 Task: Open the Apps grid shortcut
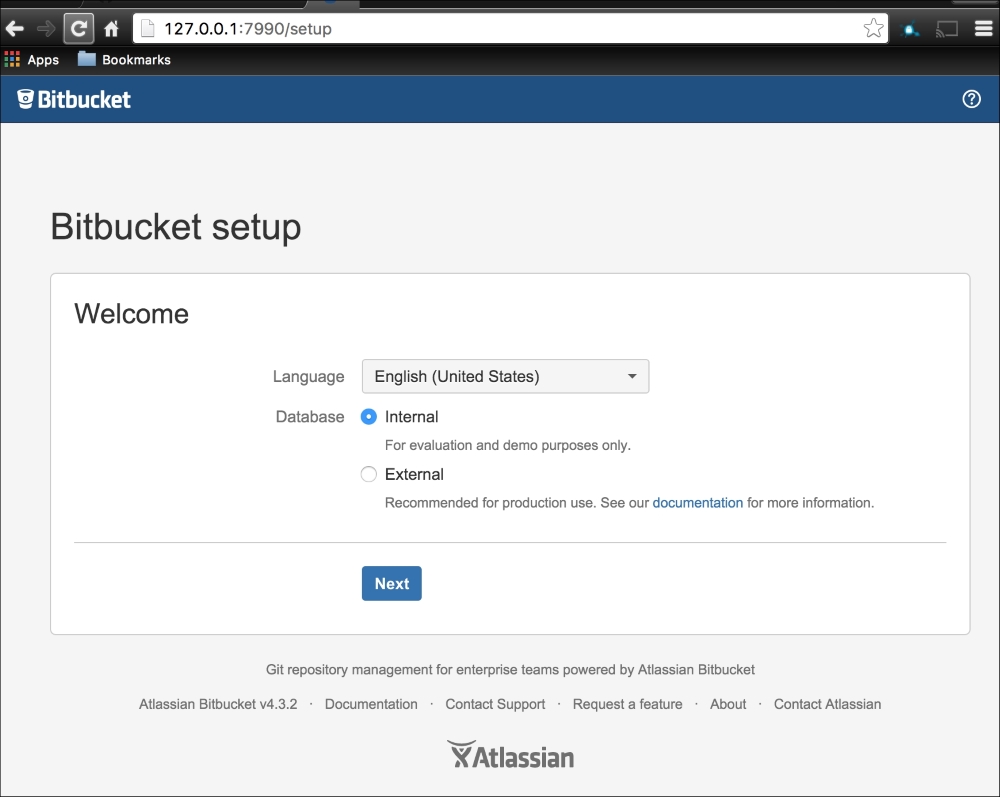[x=31, y=60]
